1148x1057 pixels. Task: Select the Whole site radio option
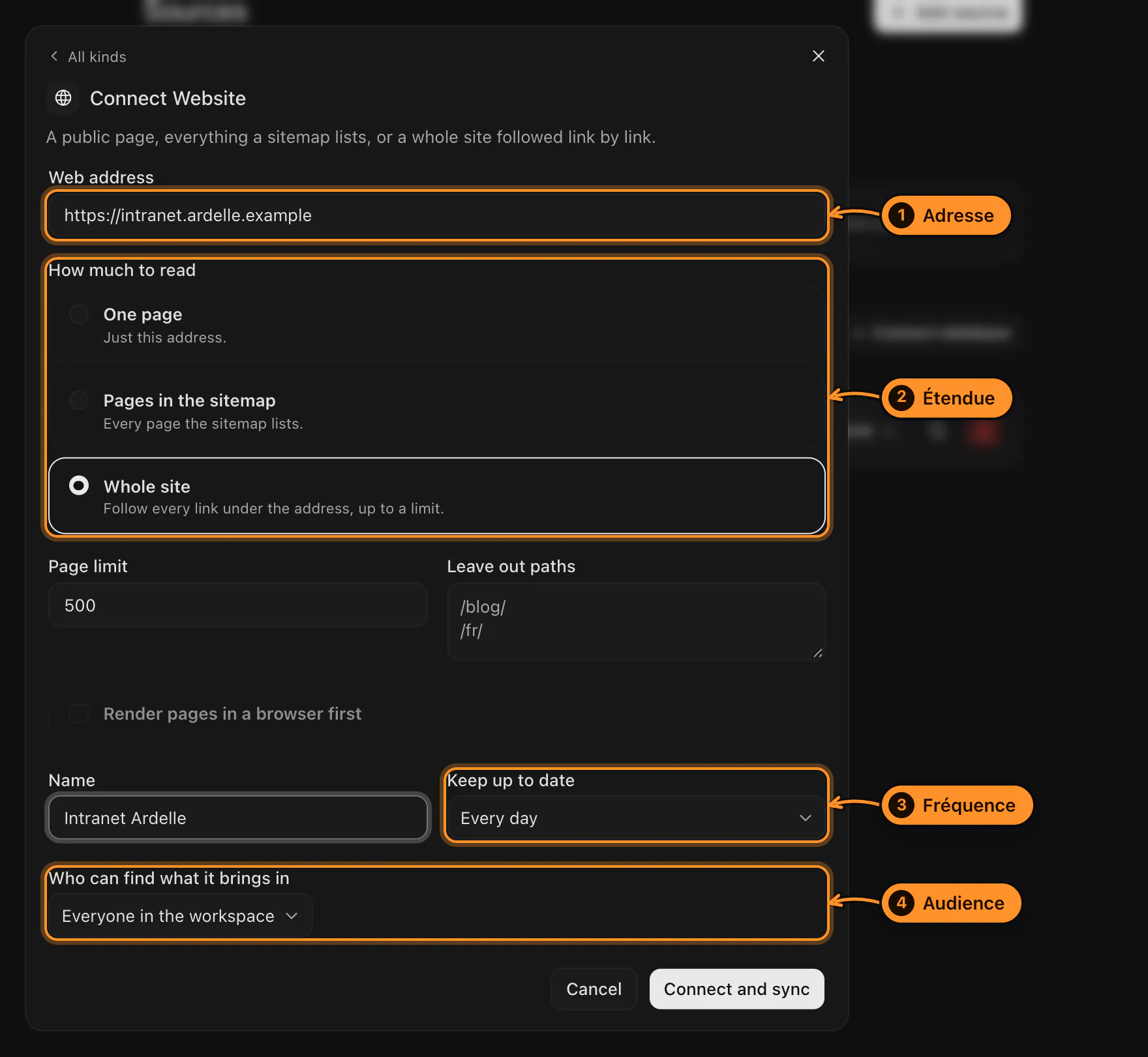pos(79,485)
